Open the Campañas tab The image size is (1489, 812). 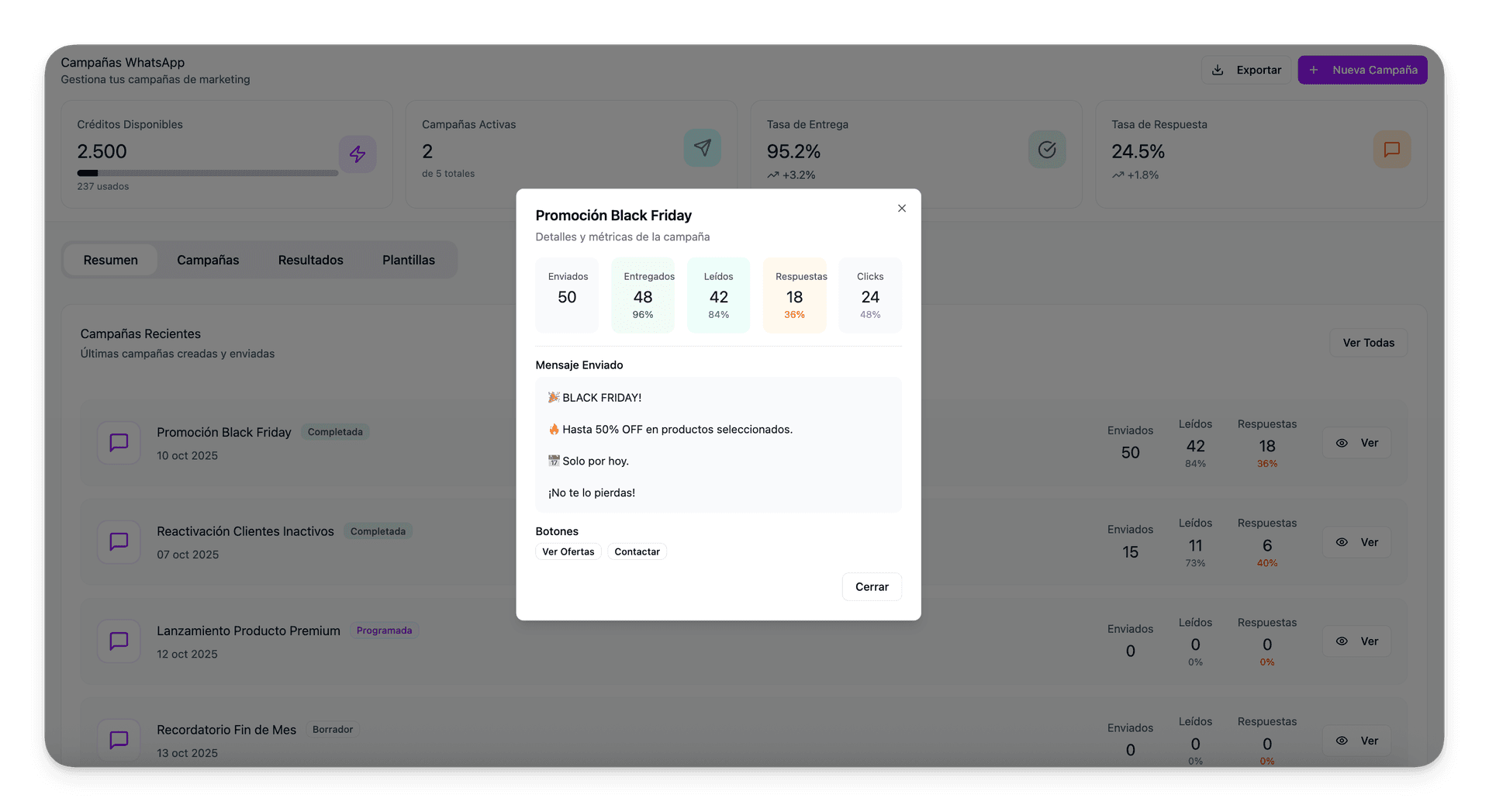[x=208, y=260]
